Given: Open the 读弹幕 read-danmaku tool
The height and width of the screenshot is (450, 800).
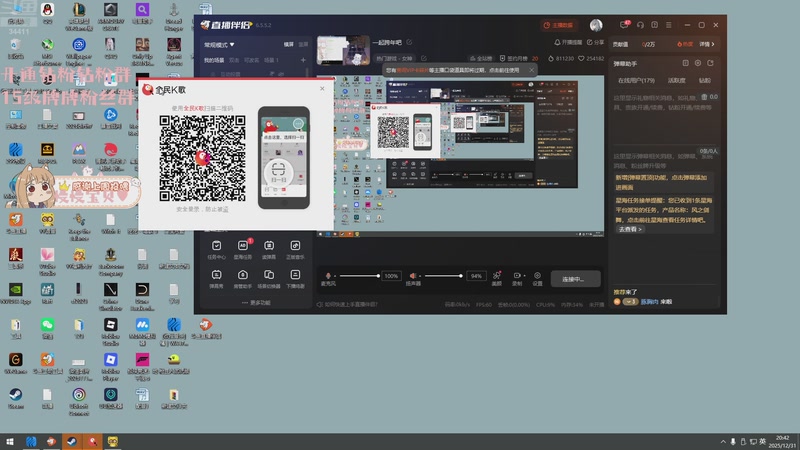Looking at the screenshot, I should (x=269, y=249).
